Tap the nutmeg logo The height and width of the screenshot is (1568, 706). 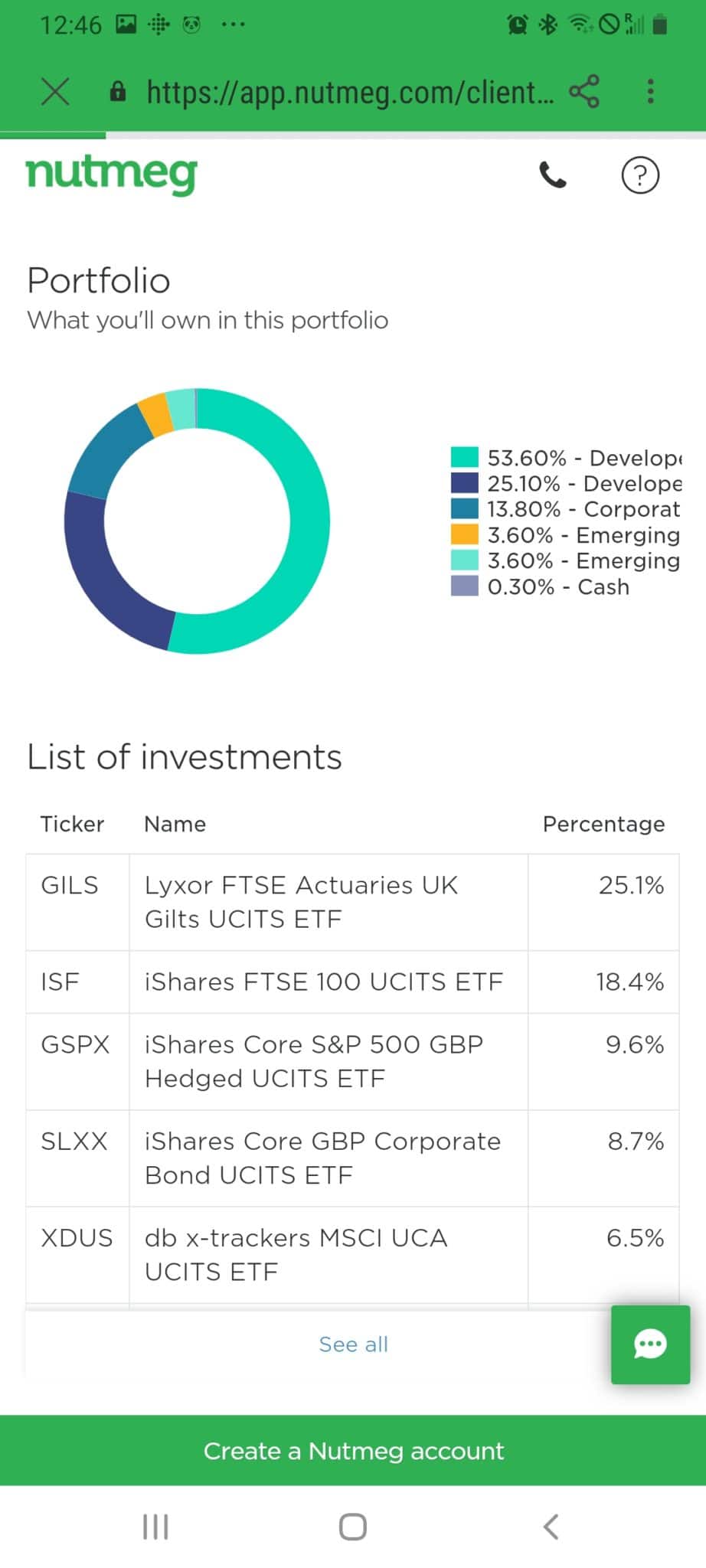[x=112, y=175]
